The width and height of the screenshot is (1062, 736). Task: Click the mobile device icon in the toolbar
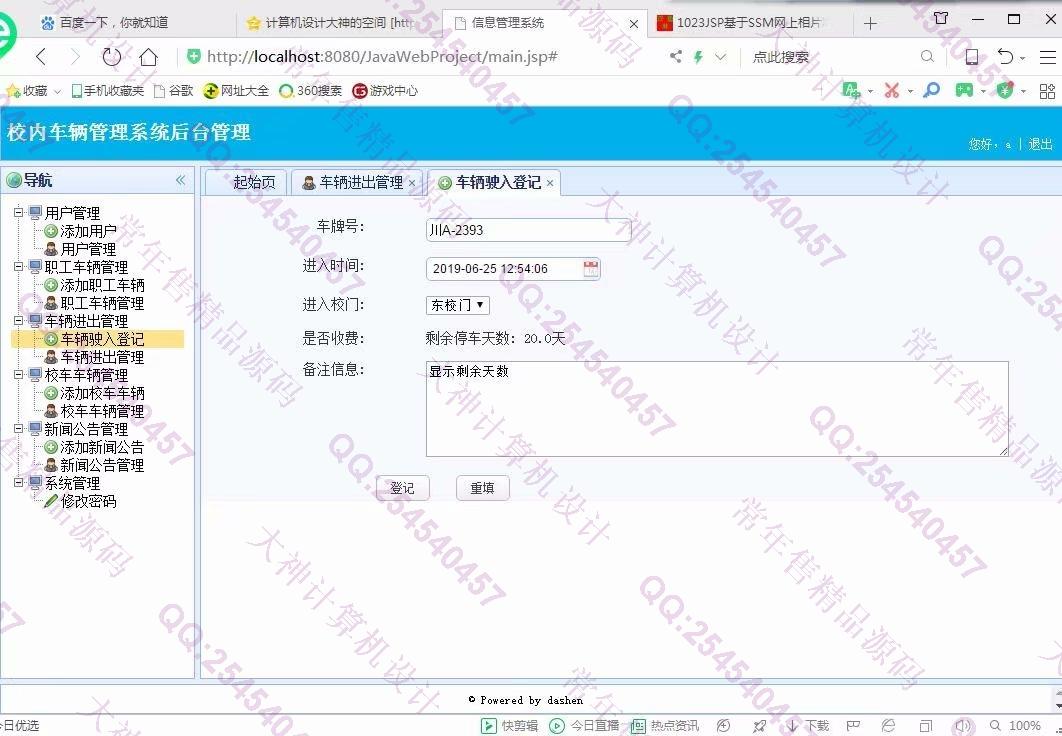pos(971,57)
